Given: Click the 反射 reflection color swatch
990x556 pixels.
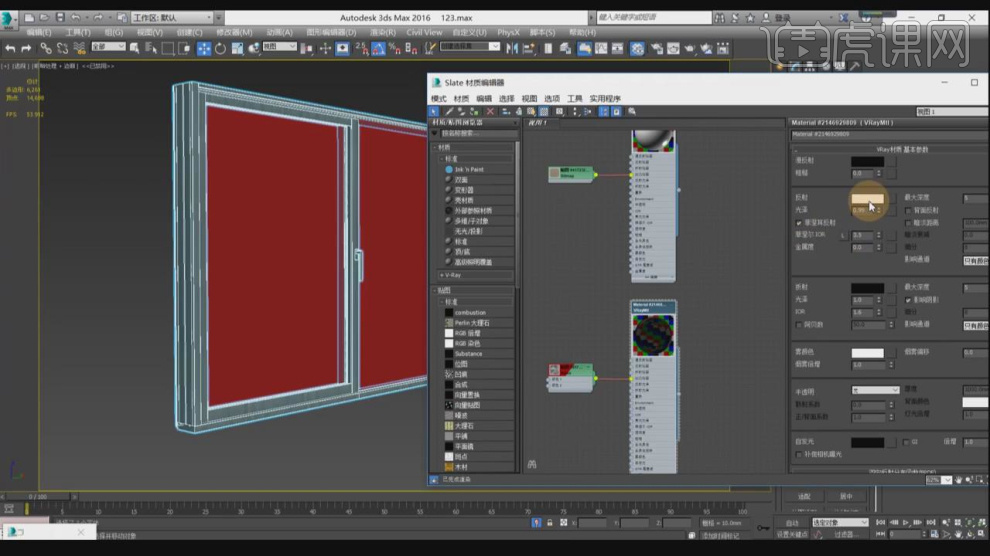Looking at the screenshot, I should [867, 199].
